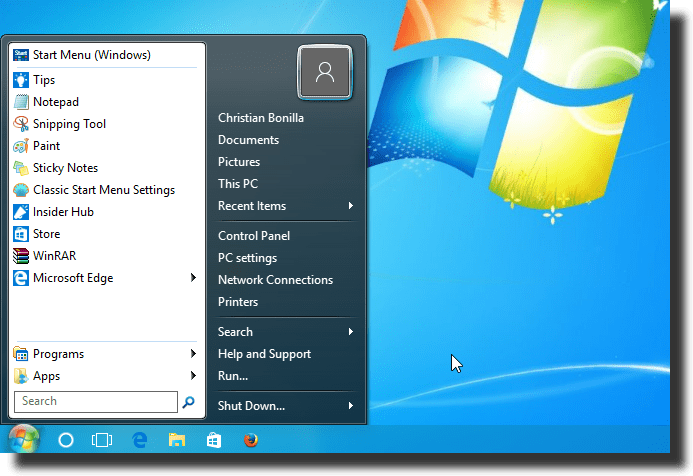Open Shut Down options arrow
Viewport: 693px width, 476px height.
pyautogui.click(x=351, y=405)
